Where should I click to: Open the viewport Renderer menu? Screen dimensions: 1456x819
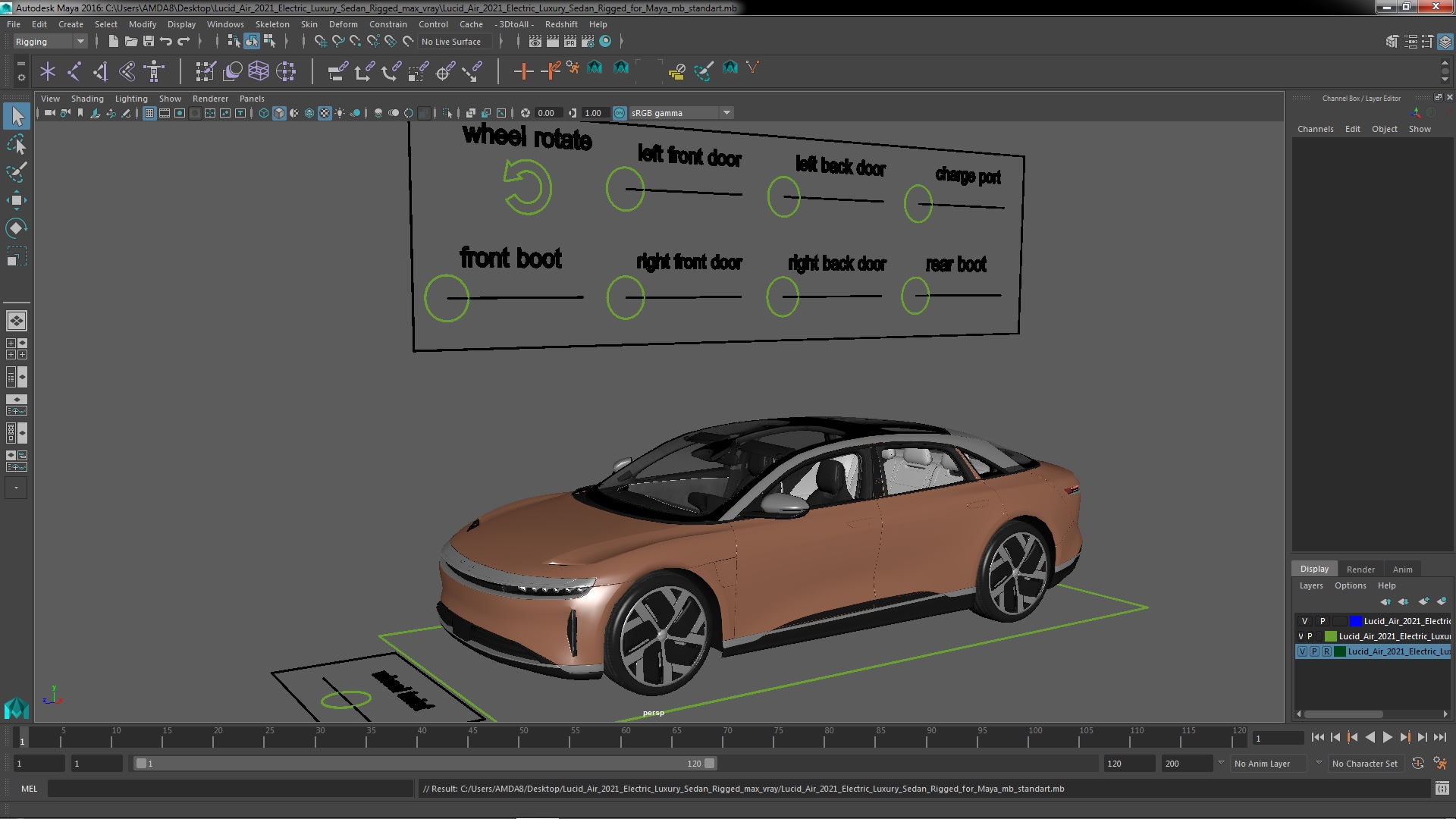pyautogui.click(x=210, y=99)
